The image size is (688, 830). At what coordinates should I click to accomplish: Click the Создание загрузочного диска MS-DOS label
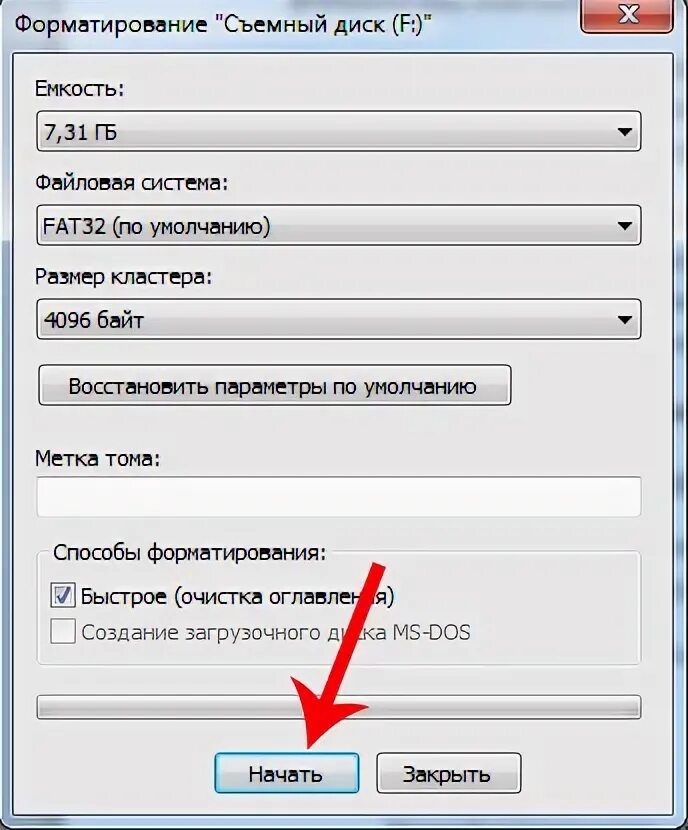276,633
